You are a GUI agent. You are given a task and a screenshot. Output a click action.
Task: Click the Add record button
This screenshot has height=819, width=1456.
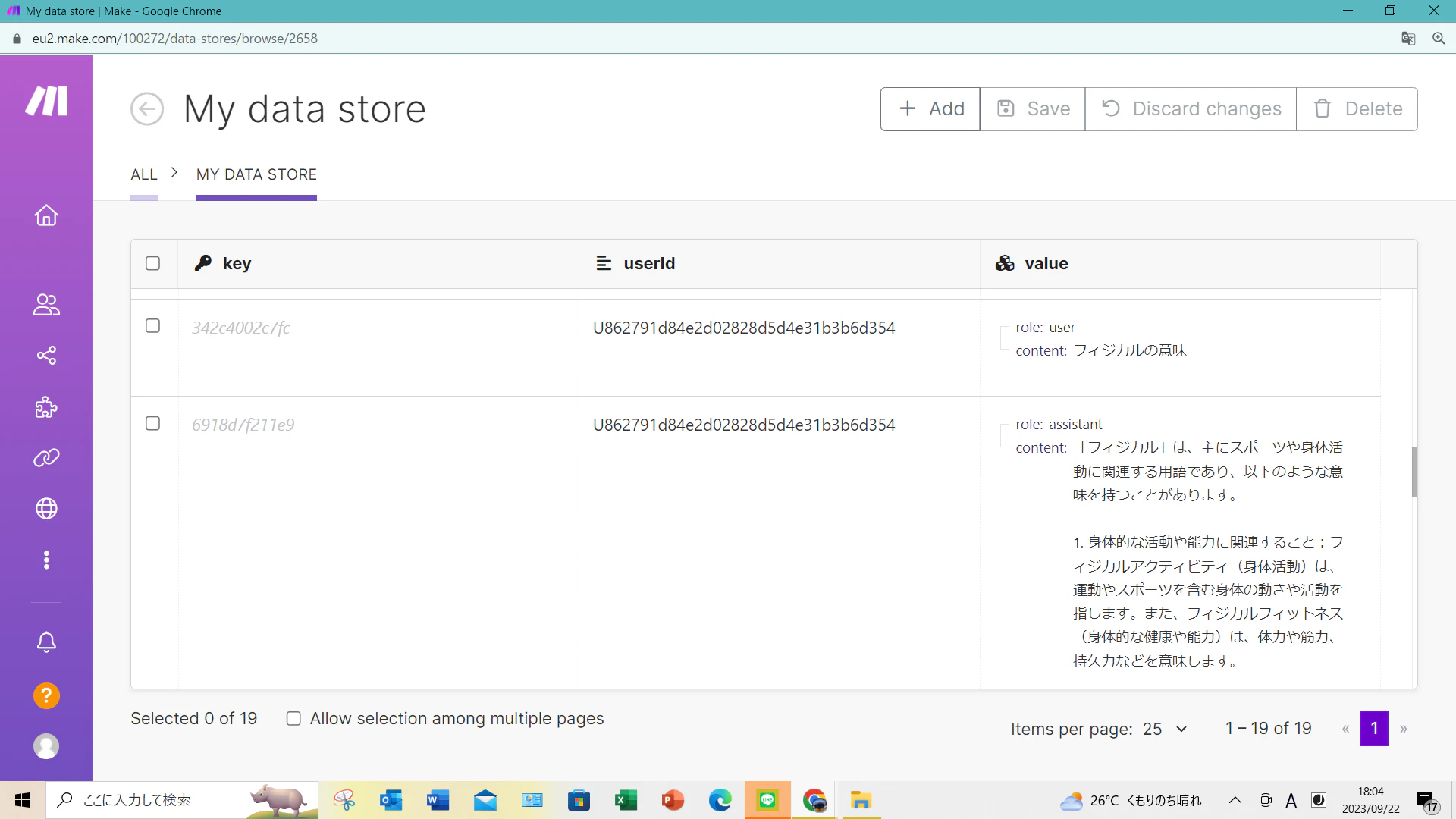(x=930, y=109)
